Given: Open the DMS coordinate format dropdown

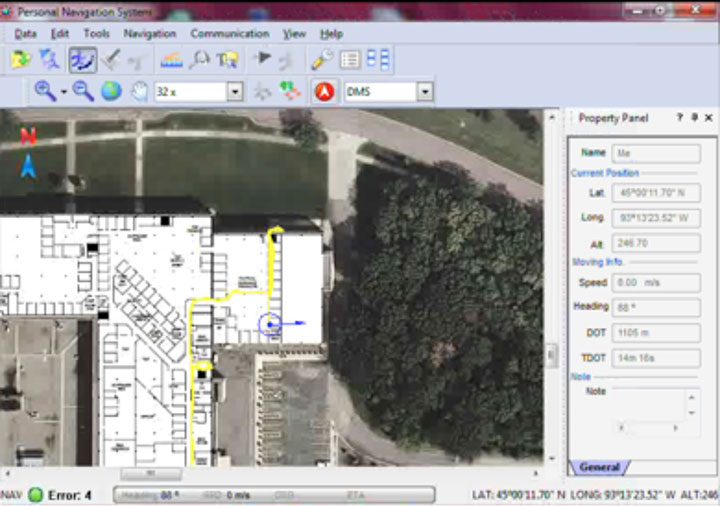Looking at the screenshot, I should (425, 92).
